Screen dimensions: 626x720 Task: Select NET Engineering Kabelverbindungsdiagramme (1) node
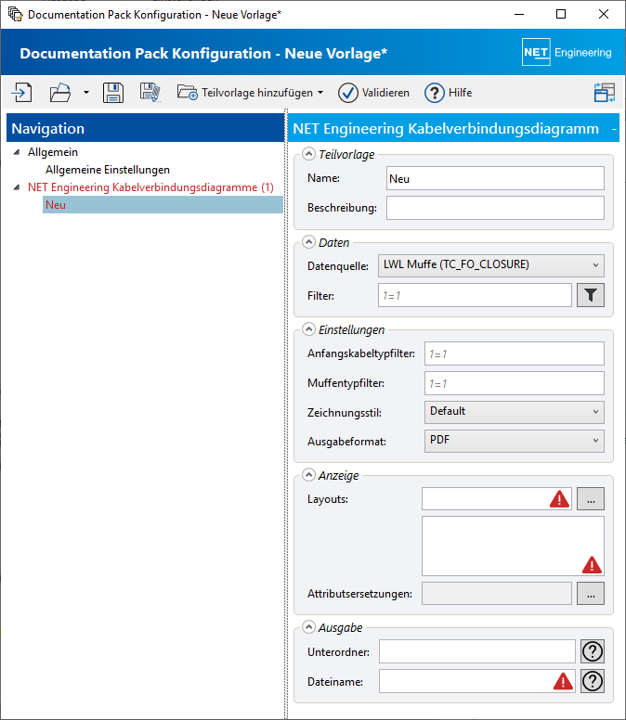pyautogui.click(x=151, y=187)
